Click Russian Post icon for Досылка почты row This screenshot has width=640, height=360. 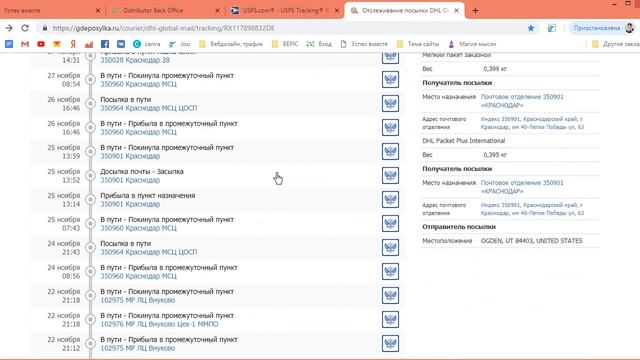(x=390, y=176)
